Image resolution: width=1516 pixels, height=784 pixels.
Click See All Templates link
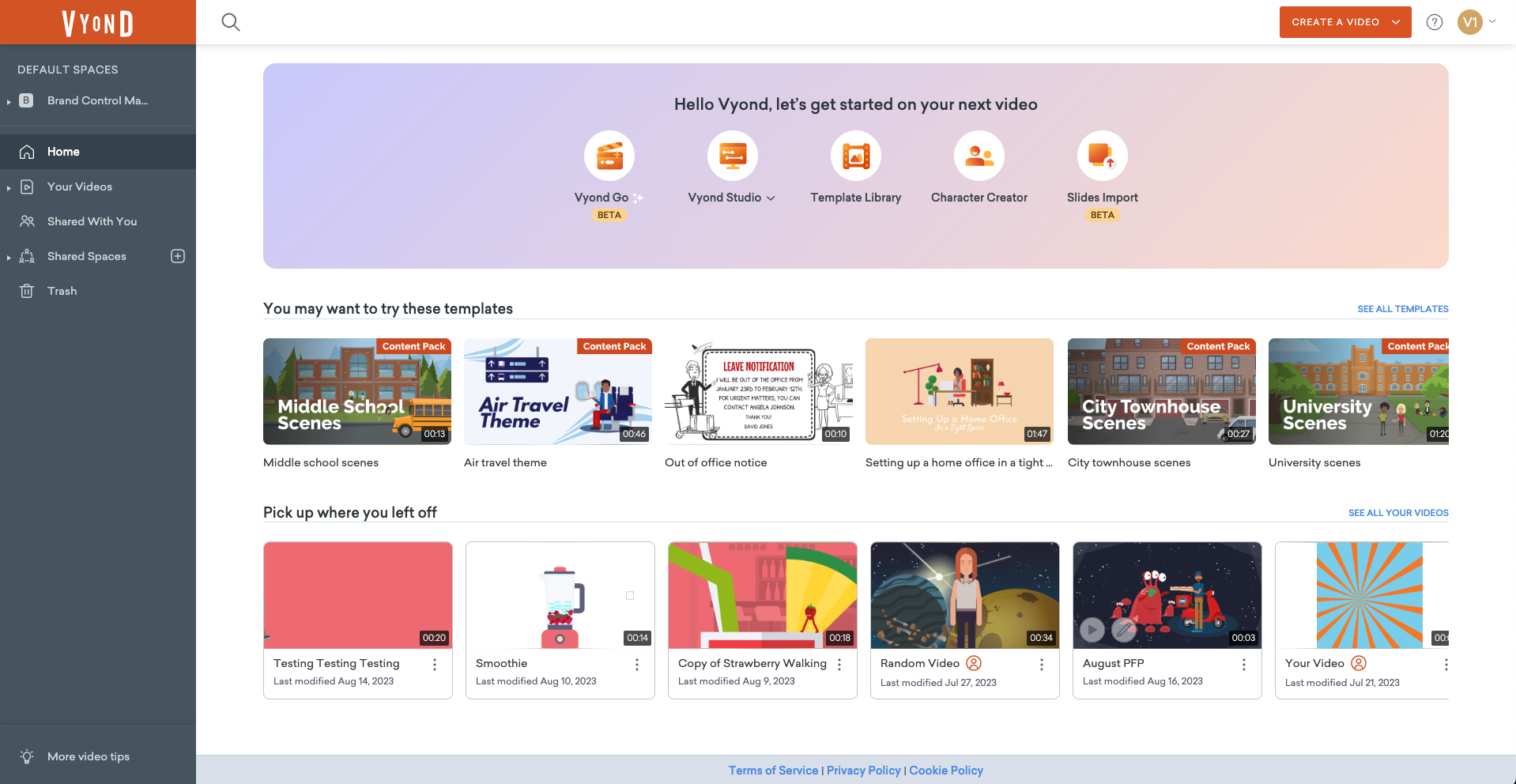1403,309
